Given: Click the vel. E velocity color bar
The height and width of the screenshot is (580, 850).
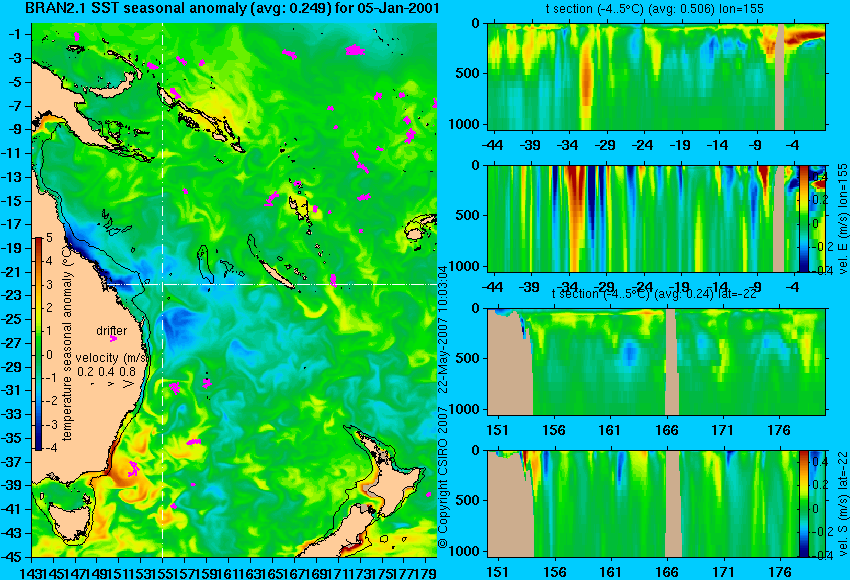Looking at the screenshot, I should point(803,218).
